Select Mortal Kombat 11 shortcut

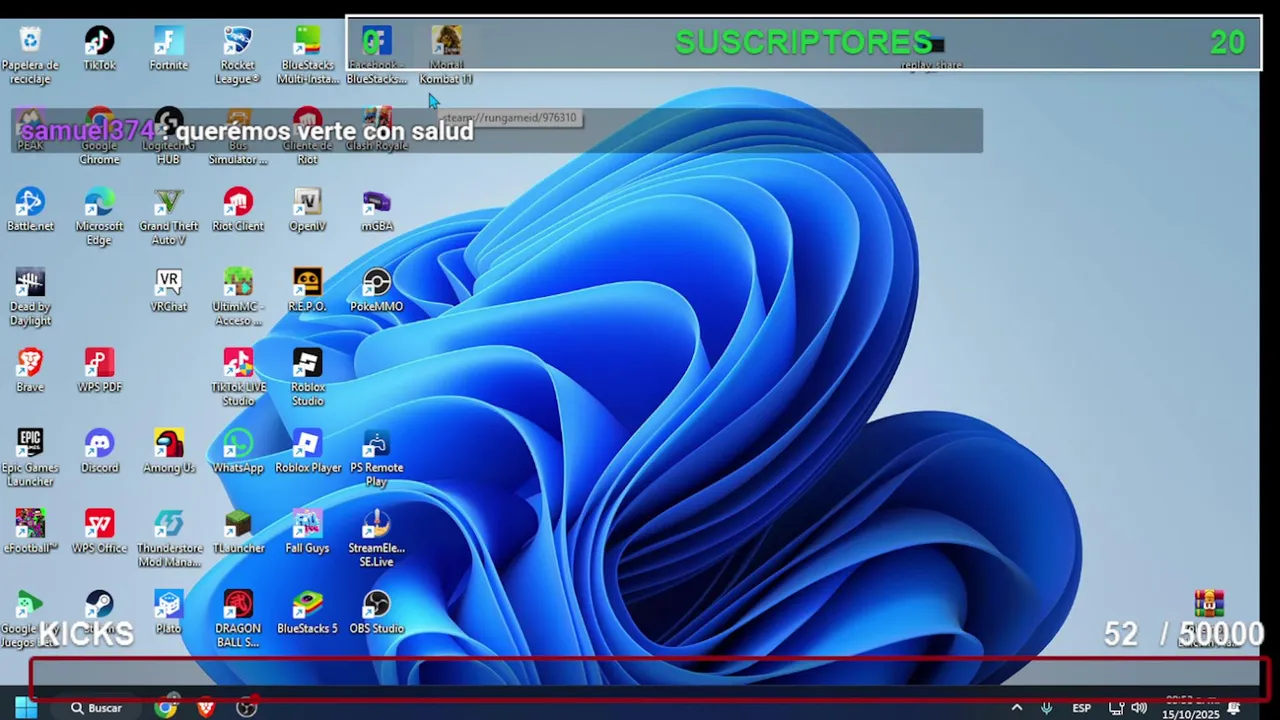[x=446, y=55]
